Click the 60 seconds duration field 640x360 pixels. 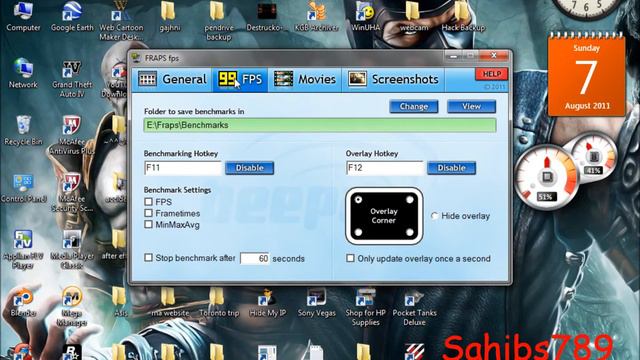(x=255, y=258)
